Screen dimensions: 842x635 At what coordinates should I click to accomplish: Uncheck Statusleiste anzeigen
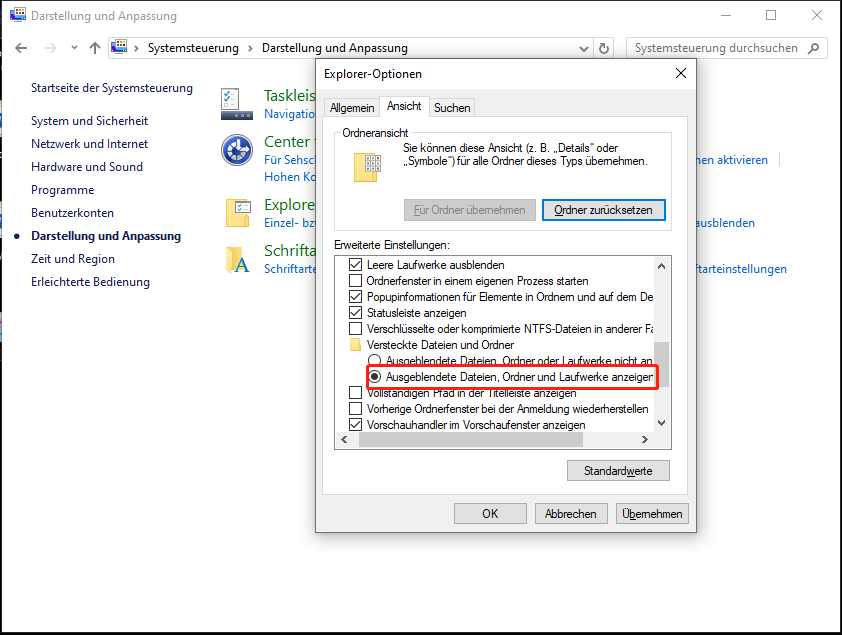click(355, 313)
